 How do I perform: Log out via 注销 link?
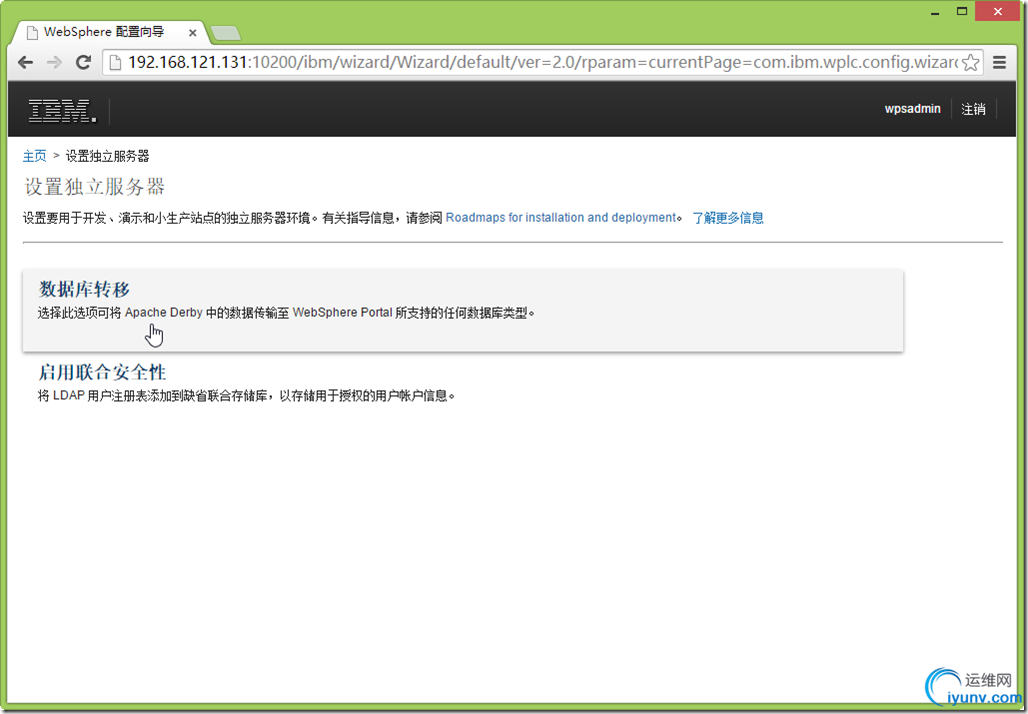point(974,109)
